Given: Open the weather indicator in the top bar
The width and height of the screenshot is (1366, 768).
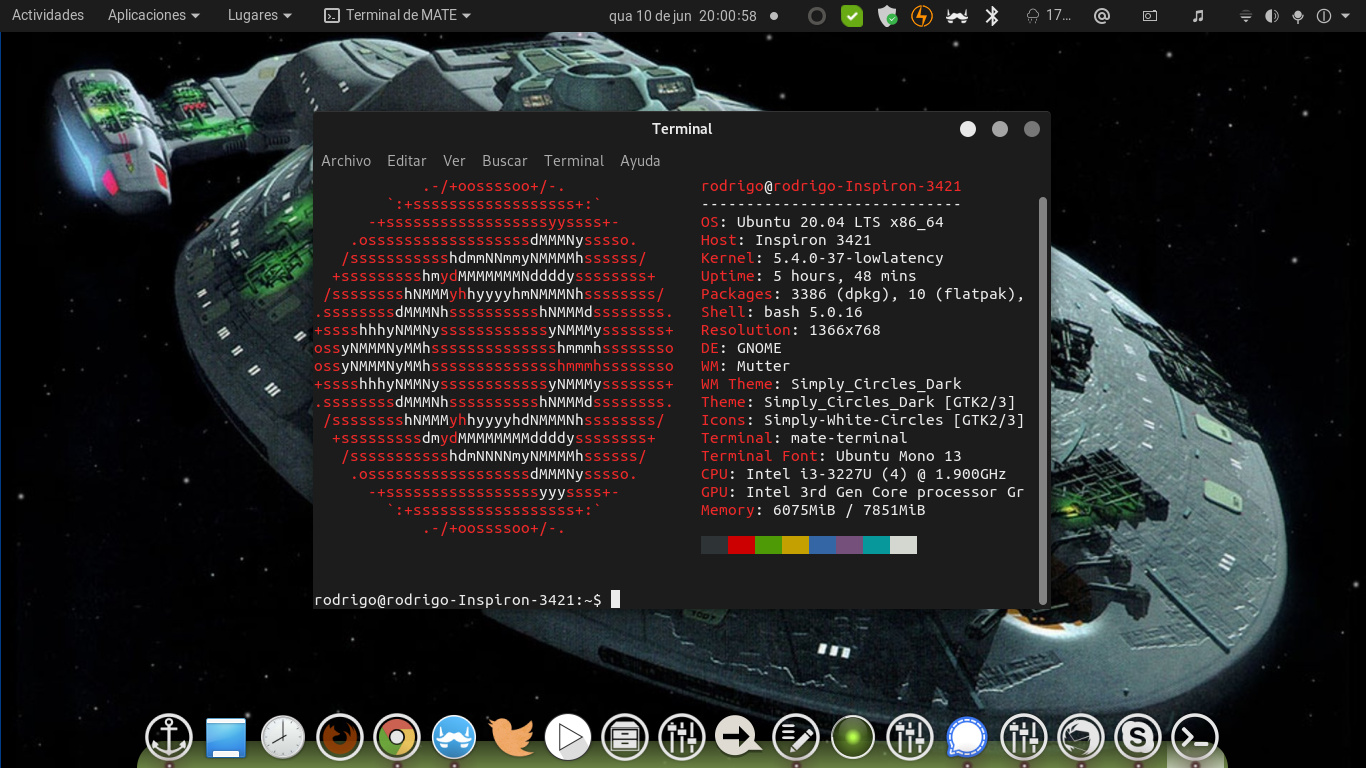Looking at the screenshot, I should (1047, 16).
